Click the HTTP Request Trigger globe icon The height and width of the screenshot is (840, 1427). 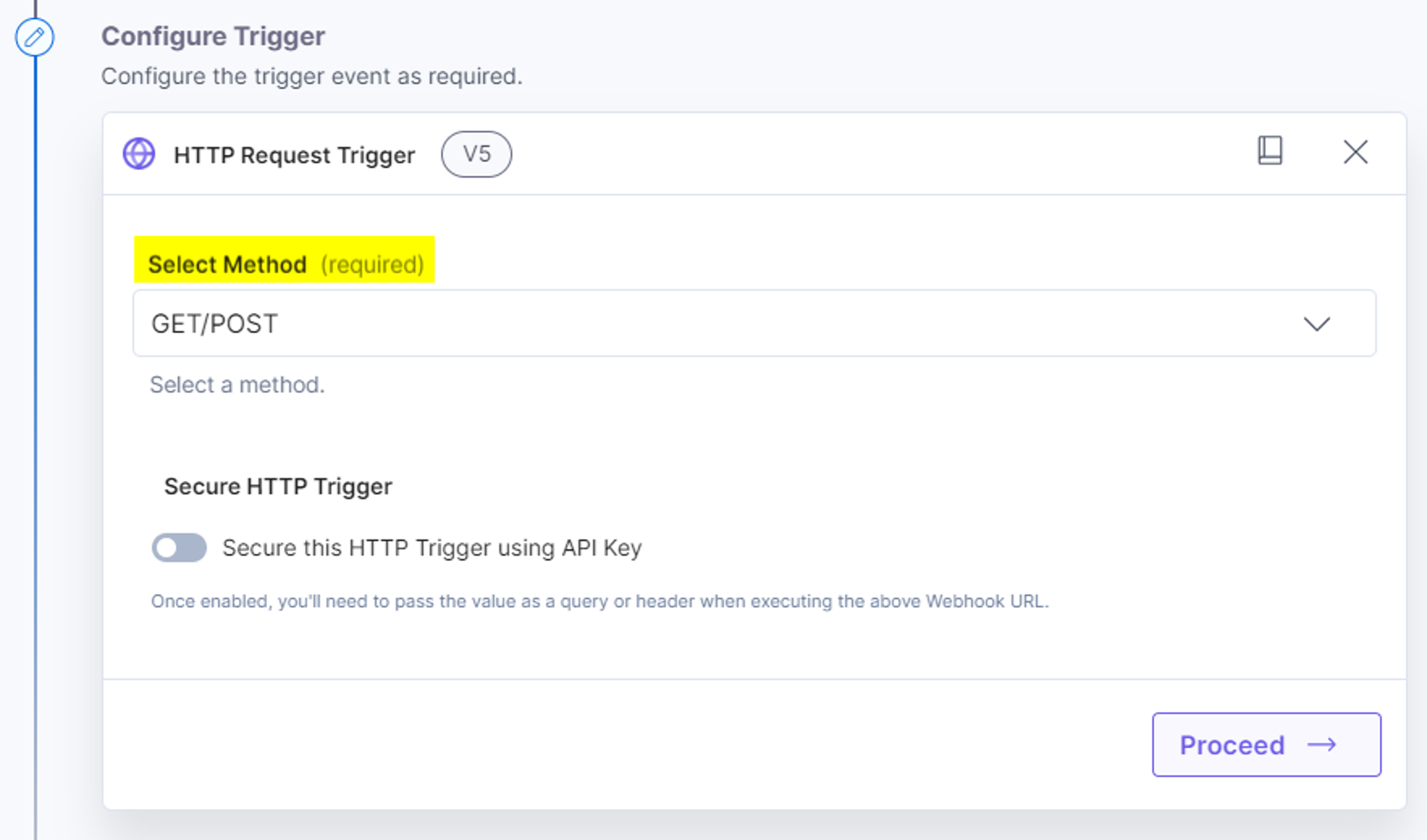point(139,154)
